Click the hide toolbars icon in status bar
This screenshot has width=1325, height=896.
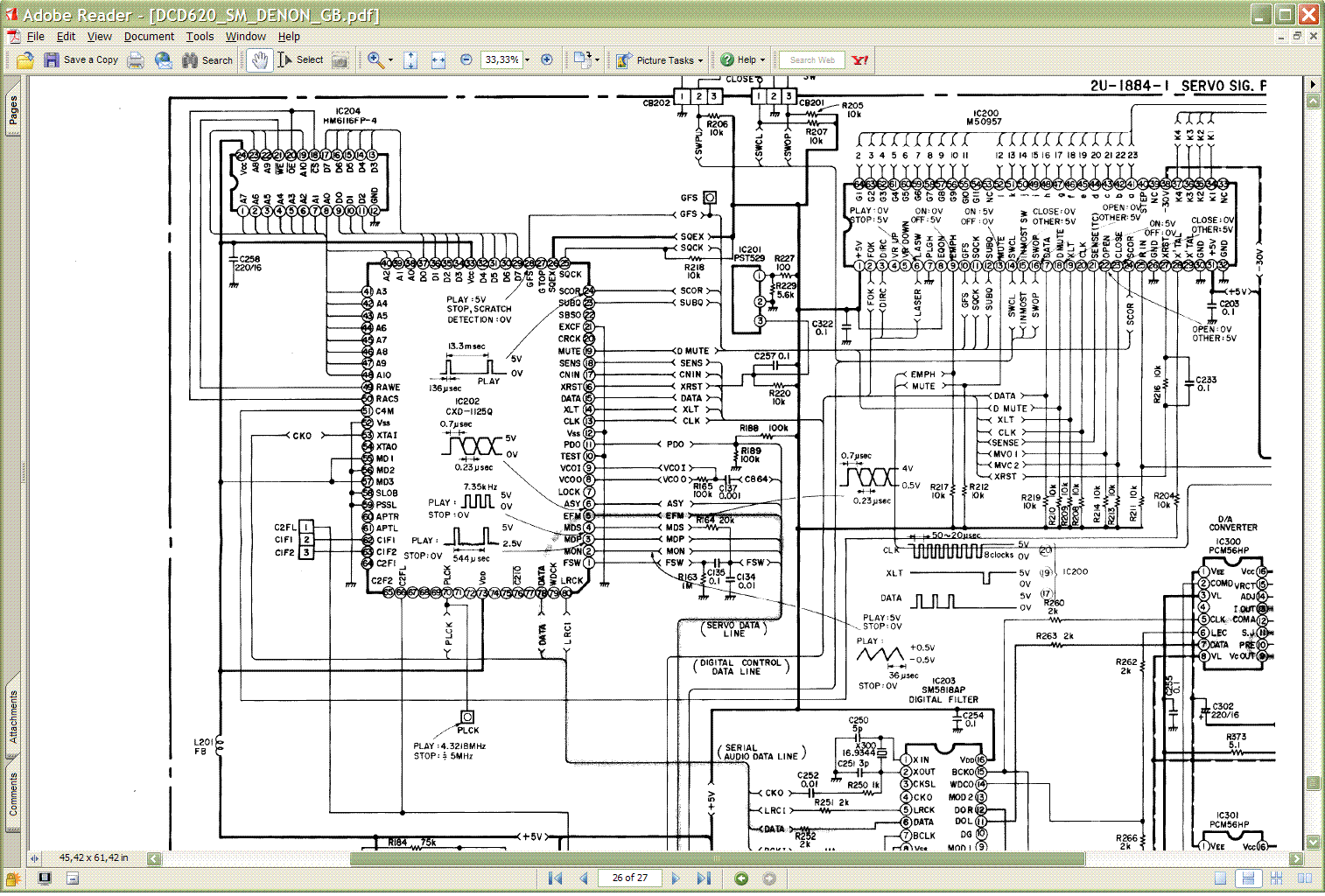tap(73, 878)
